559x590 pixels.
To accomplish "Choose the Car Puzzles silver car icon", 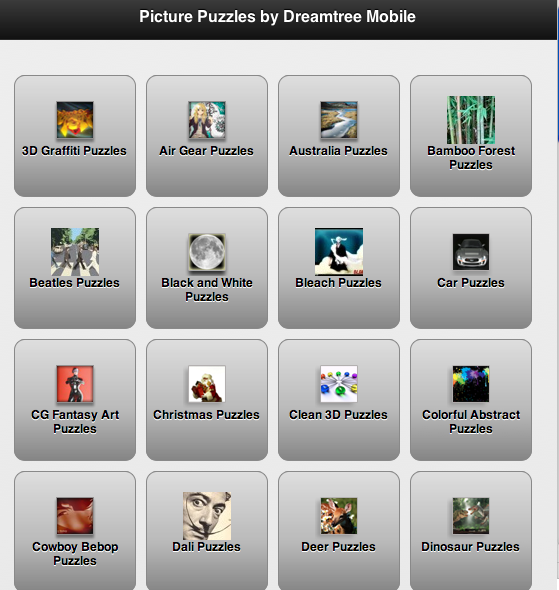I will [x=471, y=252].
